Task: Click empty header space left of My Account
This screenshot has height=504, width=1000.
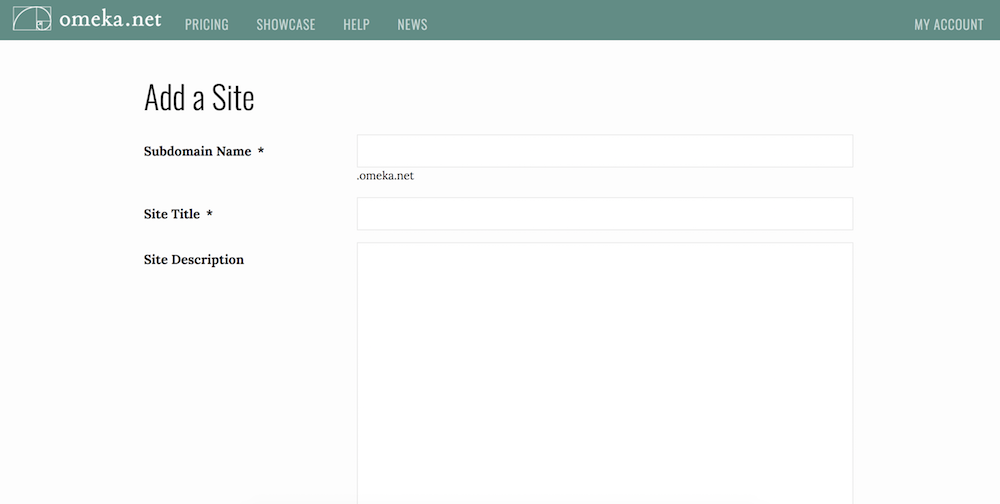Action: tap(670, 20)
